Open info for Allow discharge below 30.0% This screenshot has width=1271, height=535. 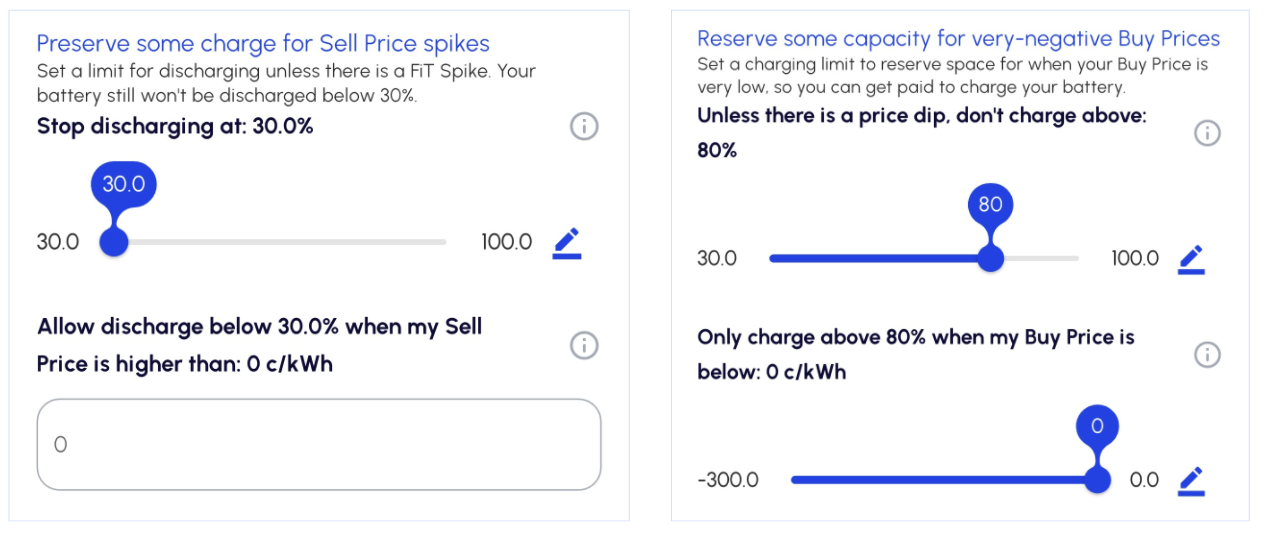point(584,345)
